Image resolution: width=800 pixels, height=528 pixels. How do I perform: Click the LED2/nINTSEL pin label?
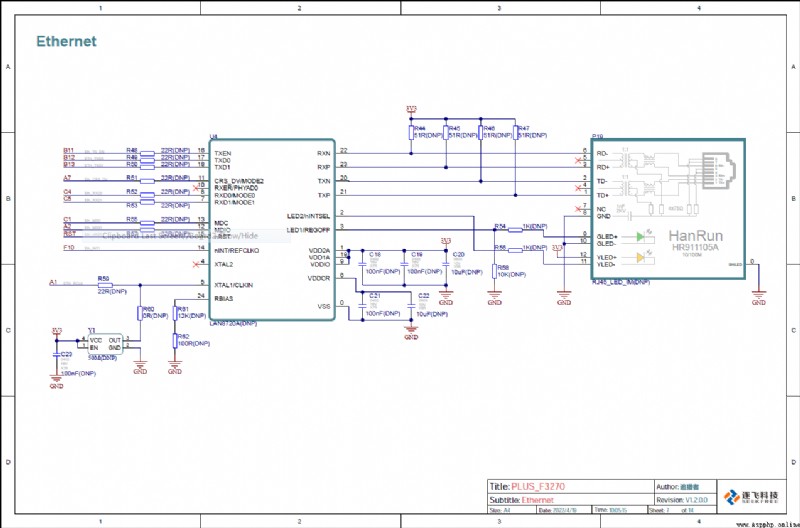[308, 216]
